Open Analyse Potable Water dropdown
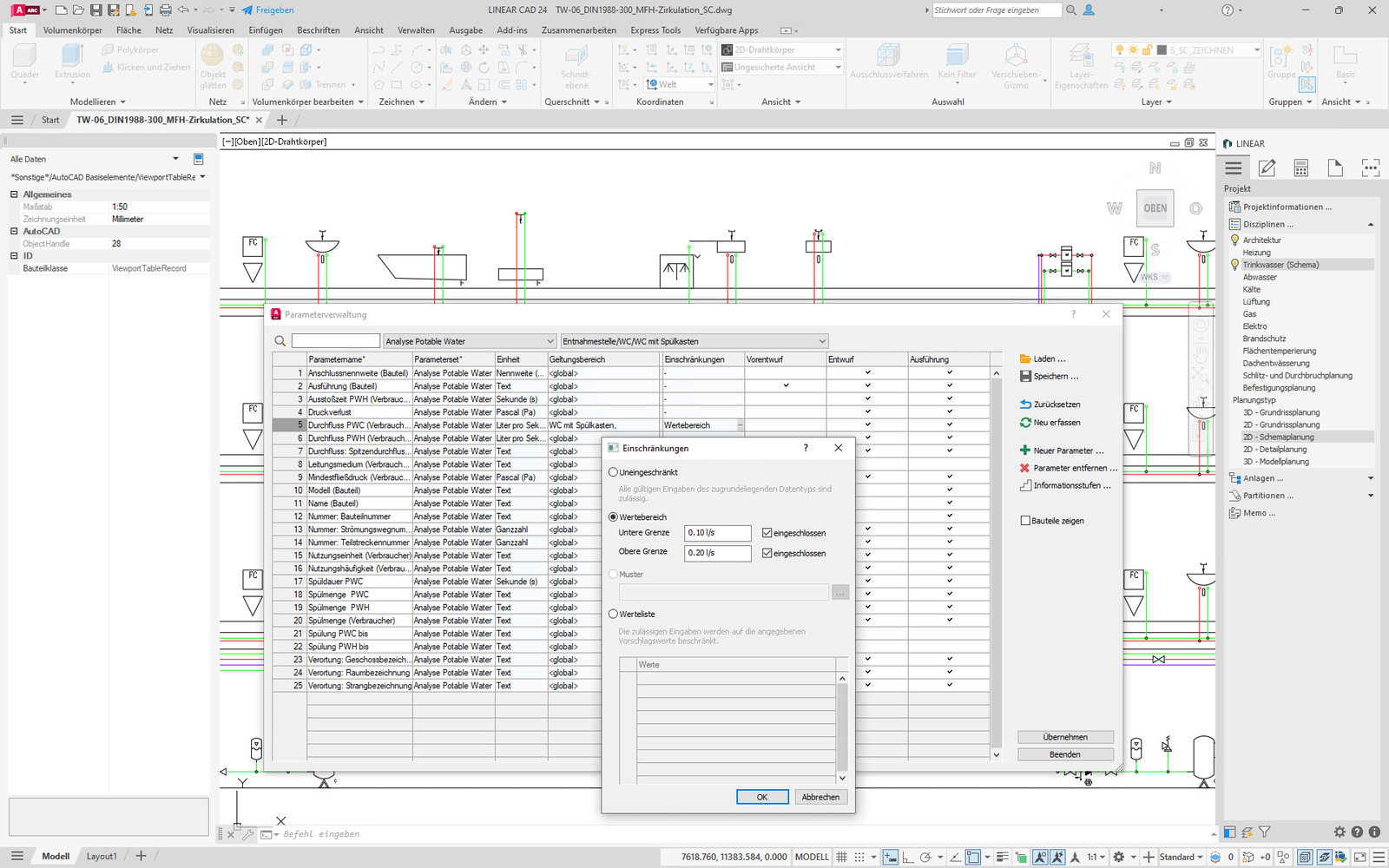Image resolution: width=1389 pixels, height=868 pixels. pos(470,341)
